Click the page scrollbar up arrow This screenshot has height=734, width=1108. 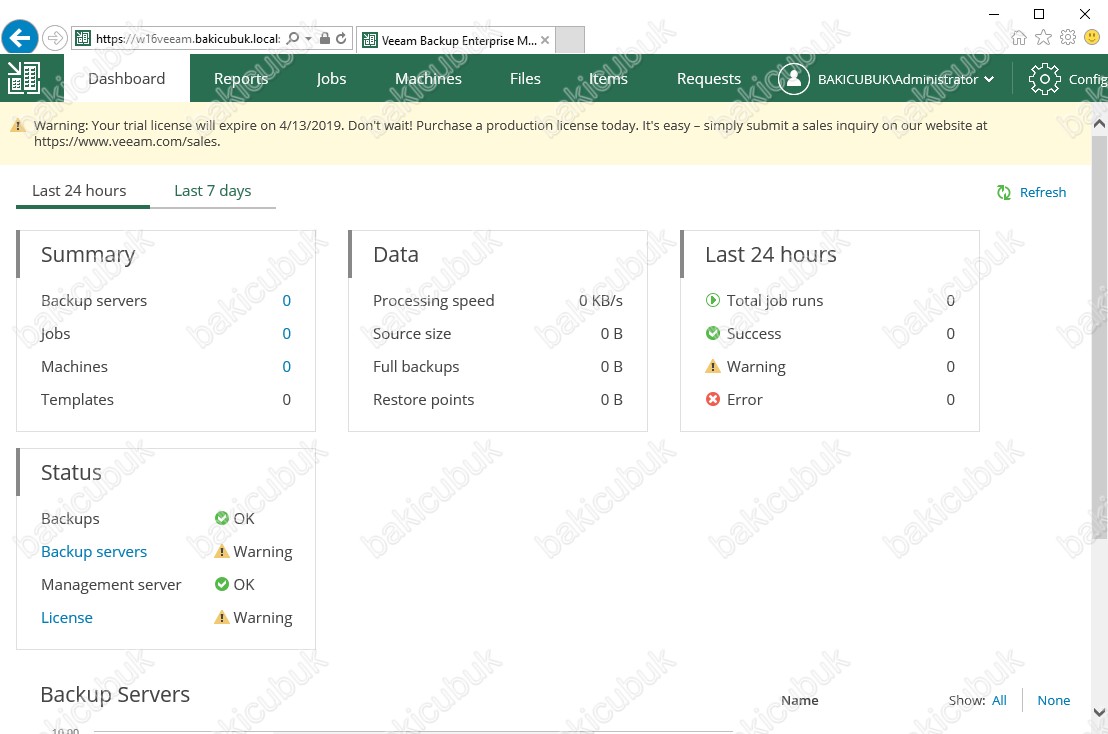click(1100, 124)
